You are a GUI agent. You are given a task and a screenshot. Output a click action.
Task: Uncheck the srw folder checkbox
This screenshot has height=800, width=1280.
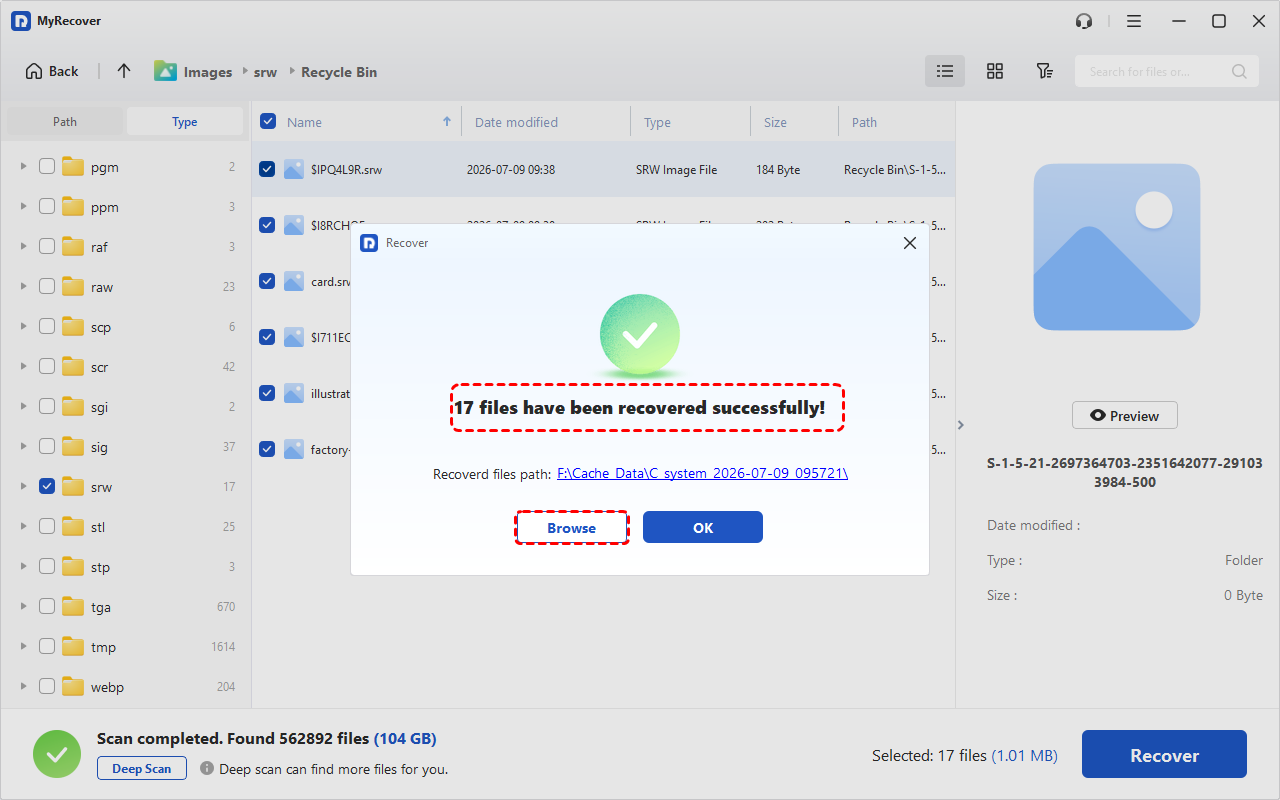[47, 487]
